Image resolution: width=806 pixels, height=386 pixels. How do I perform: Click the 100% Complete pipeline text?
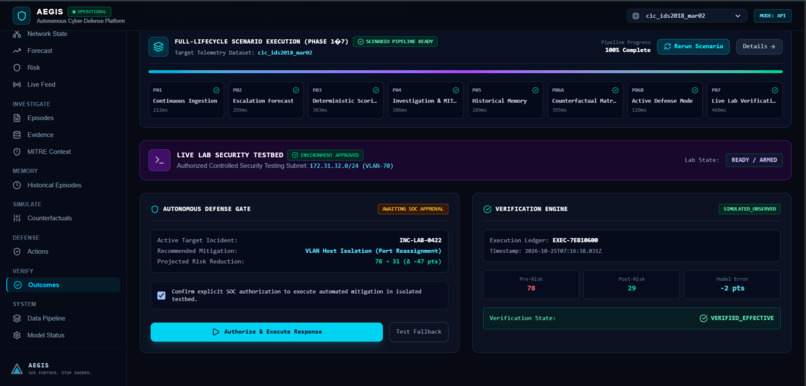click(628, 50)
